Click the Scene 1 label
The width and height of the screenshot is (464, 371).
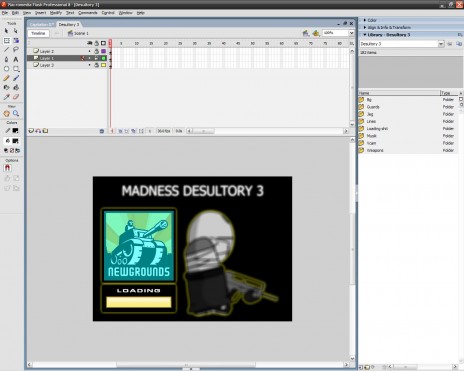pyautogui.click(x=78, y=33)
